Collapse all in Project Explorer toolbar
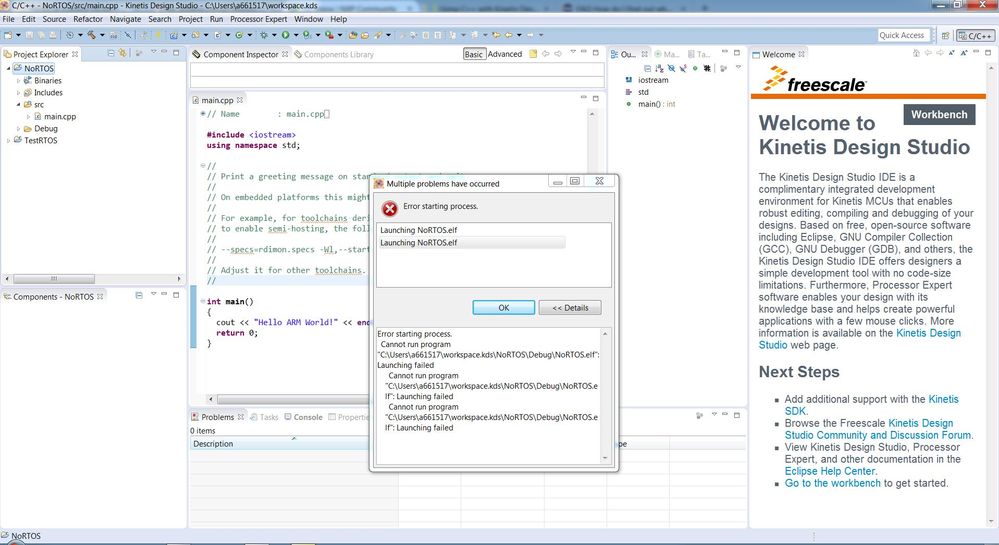Viewport: 999px width, 545px height. [111, 54]
